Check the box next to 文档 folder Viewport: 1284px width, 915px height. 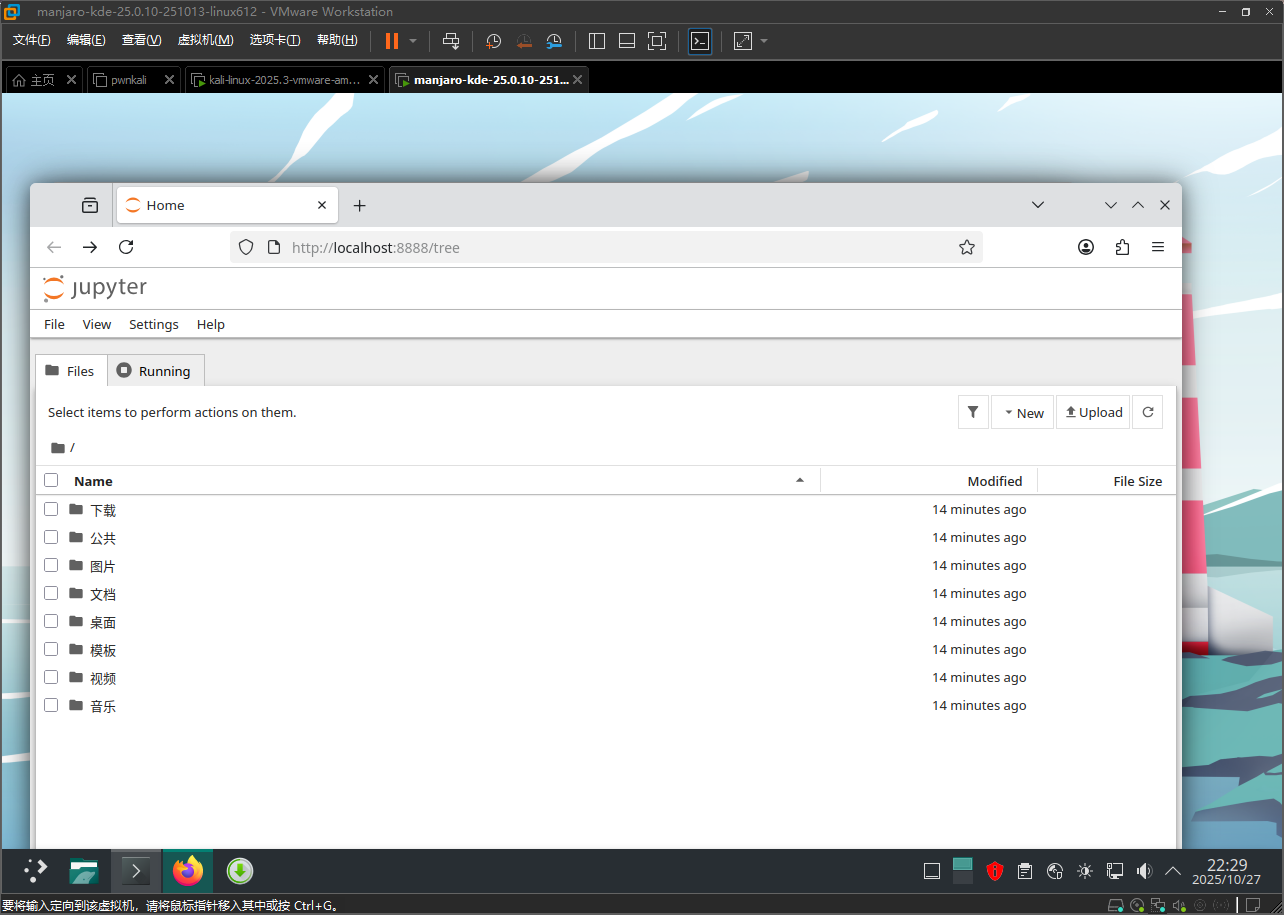pos(51,594)
